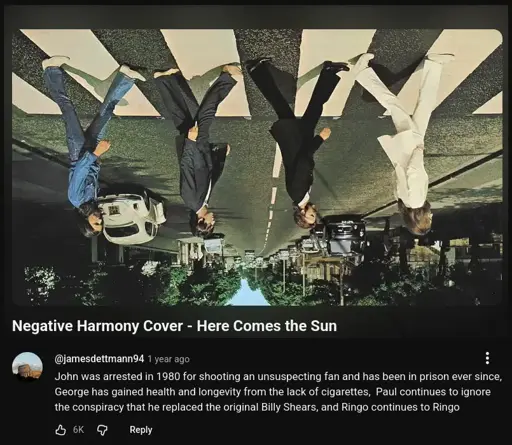The width and height of the screenshot is (512, 445).
Task: Click Reply under the comment
Action: pyautogui.click(x=141, y=430)
